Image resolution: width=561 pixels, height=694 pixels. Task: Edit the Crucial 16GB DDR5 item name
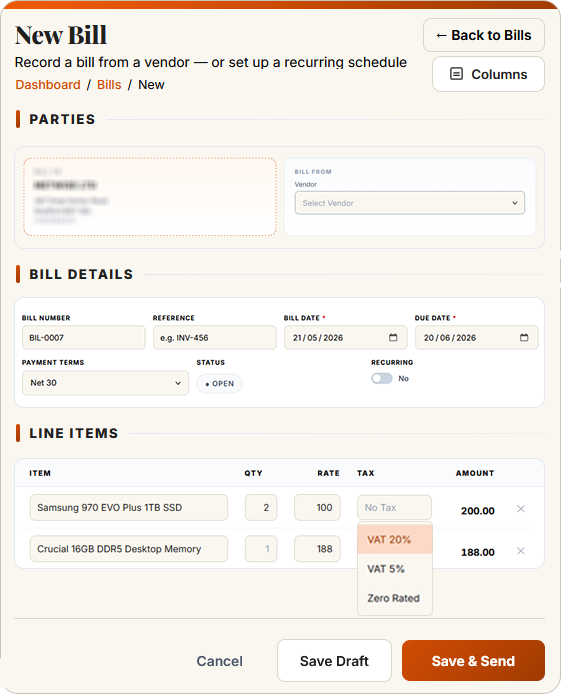point(129,549)
